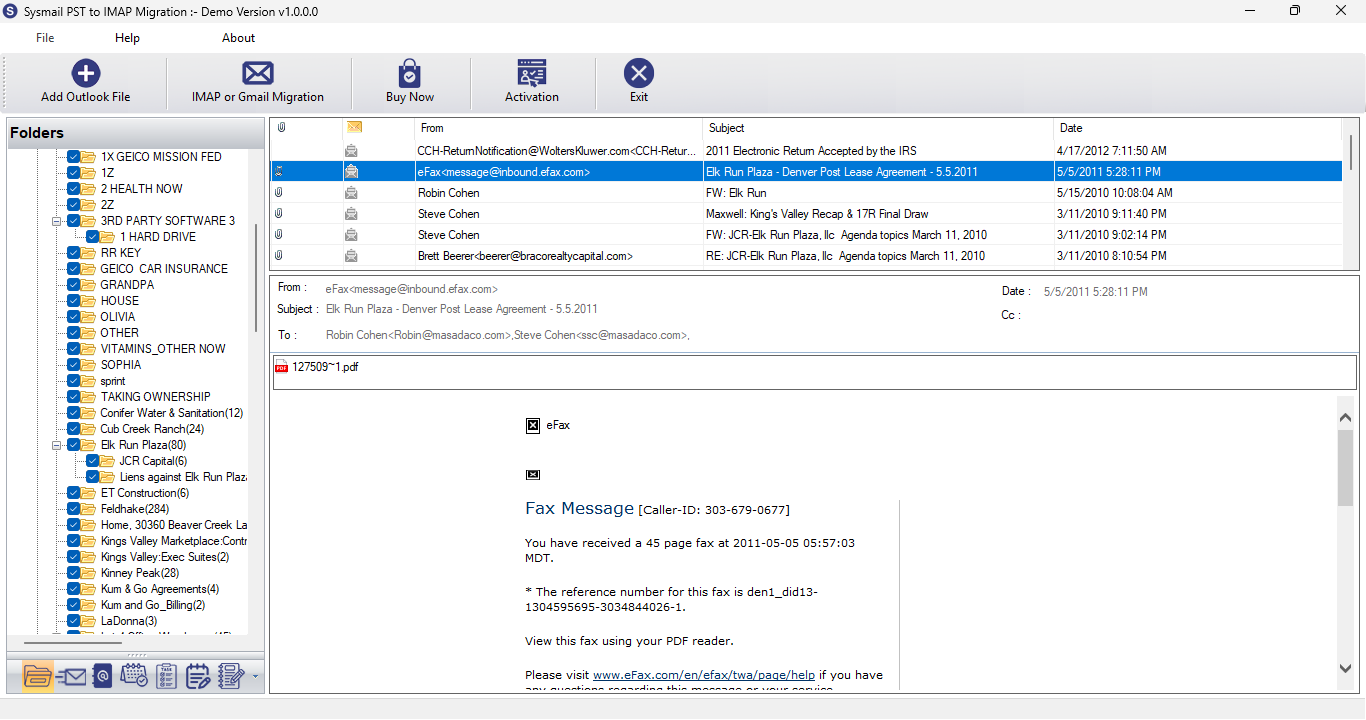Screen dimensions: 1366x720
Task: Select the Kum & Go Agreements(4) folder
Action: tap(160, 589)
